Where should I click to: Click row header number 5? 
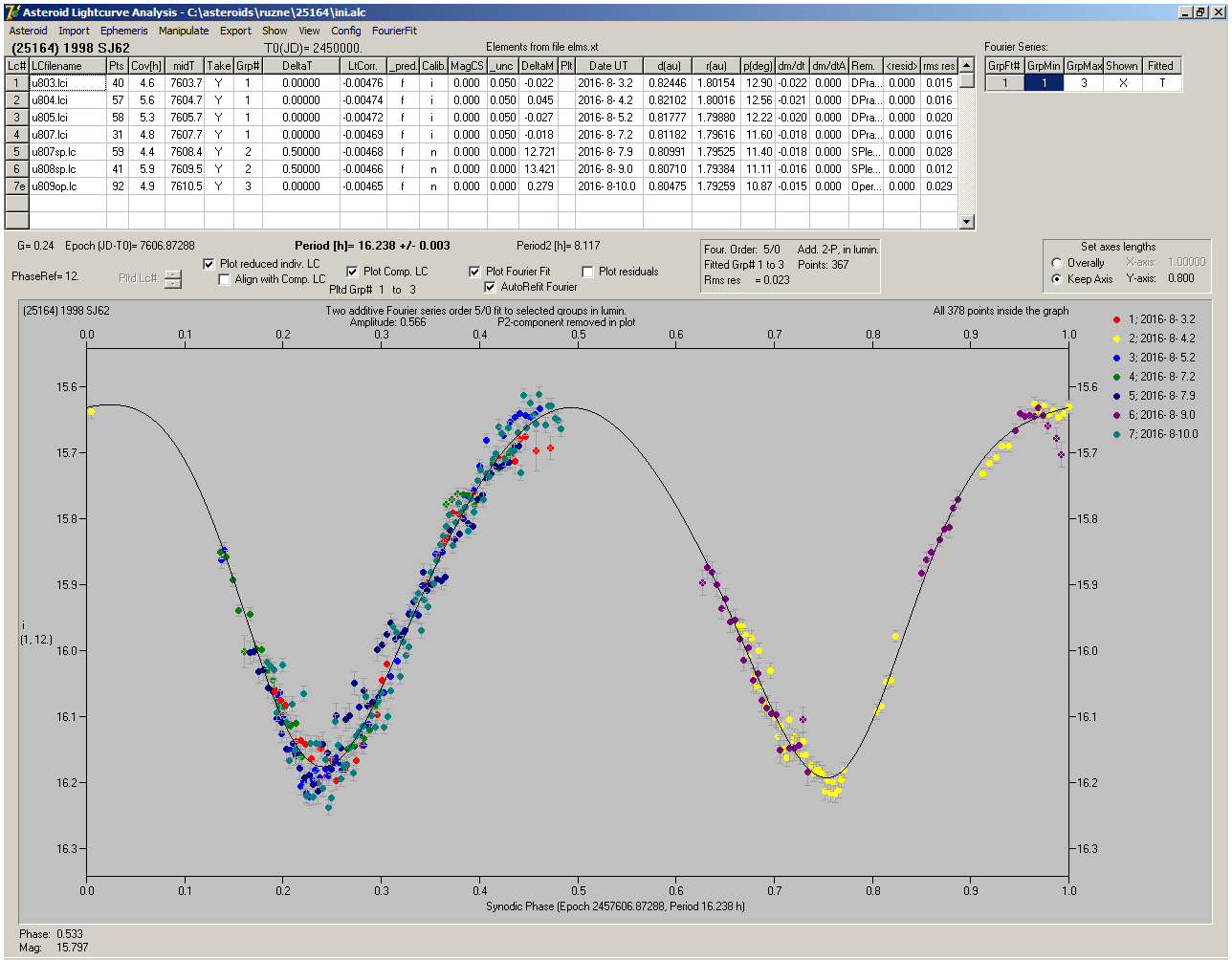pyautogui.click(x=17, y=152)
